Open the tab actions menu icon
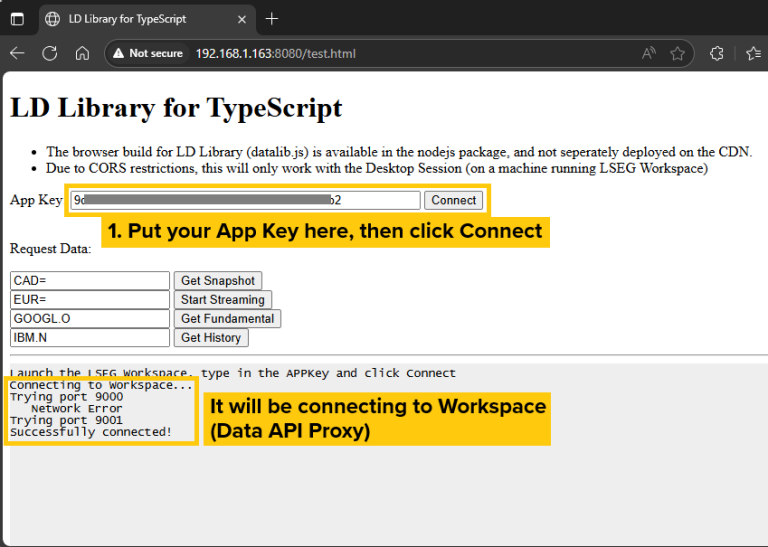 coord(17,19)
